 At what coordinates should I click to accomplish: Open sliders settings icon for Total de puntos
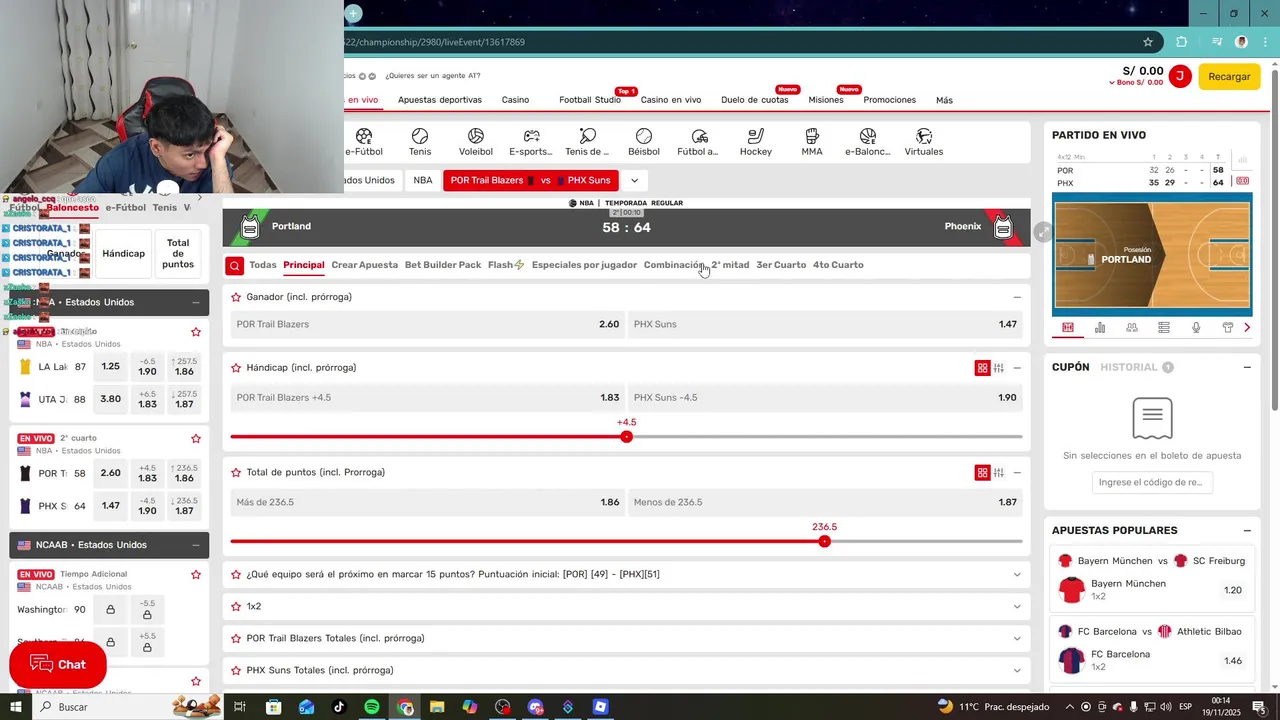pyautogui.click(x=999, y=473)
